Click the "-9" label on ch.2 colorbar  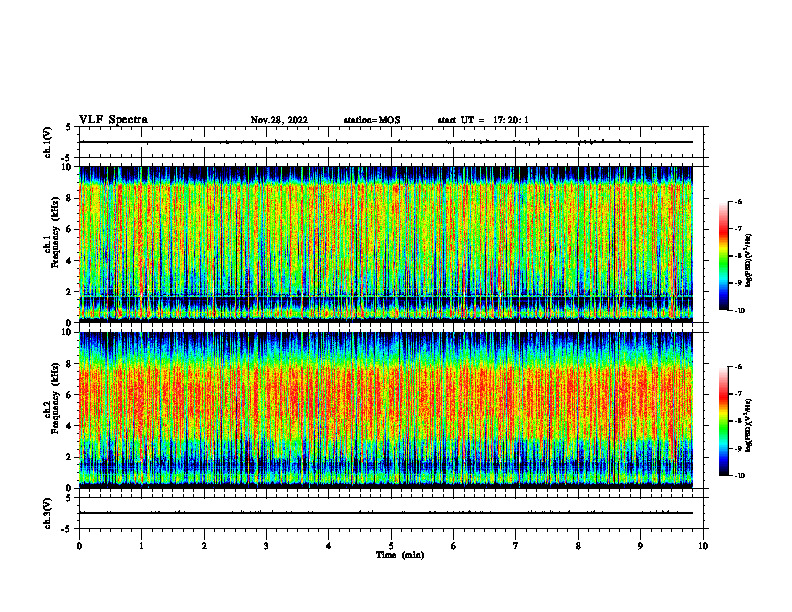(738, 448)
